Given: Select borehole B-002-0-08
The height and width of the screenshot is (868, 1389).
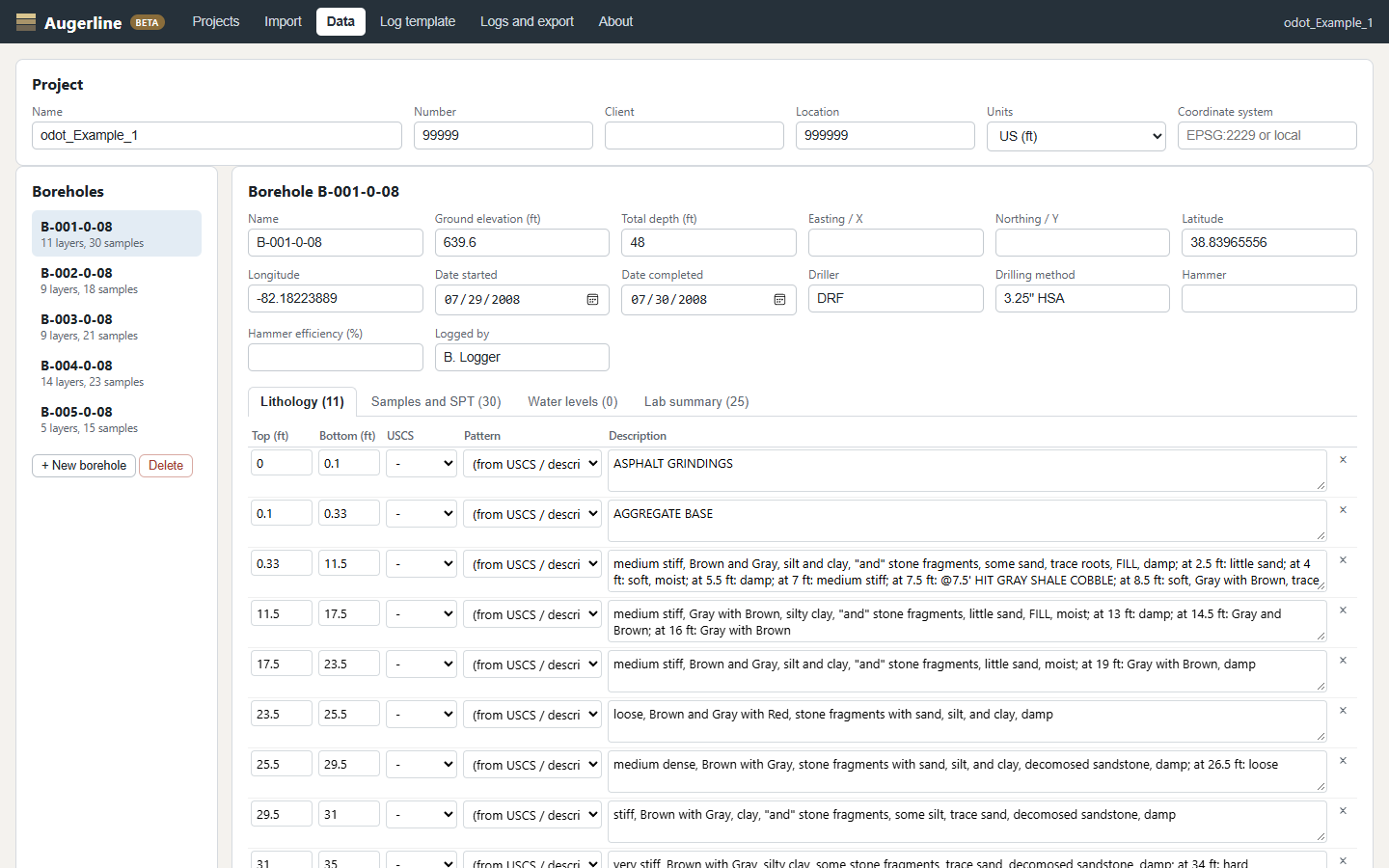Looking at the screenshot, I should coord(117,280).
